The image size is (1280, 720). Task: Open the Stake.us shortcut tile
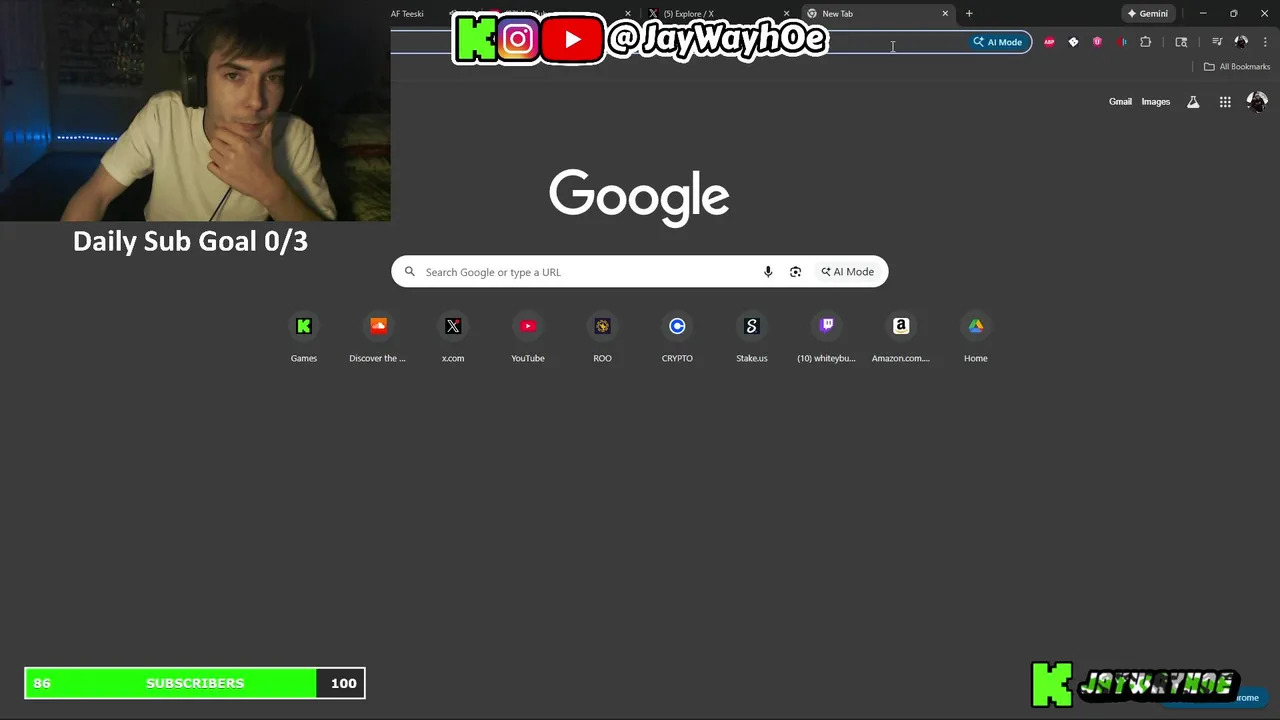[752, 338]
